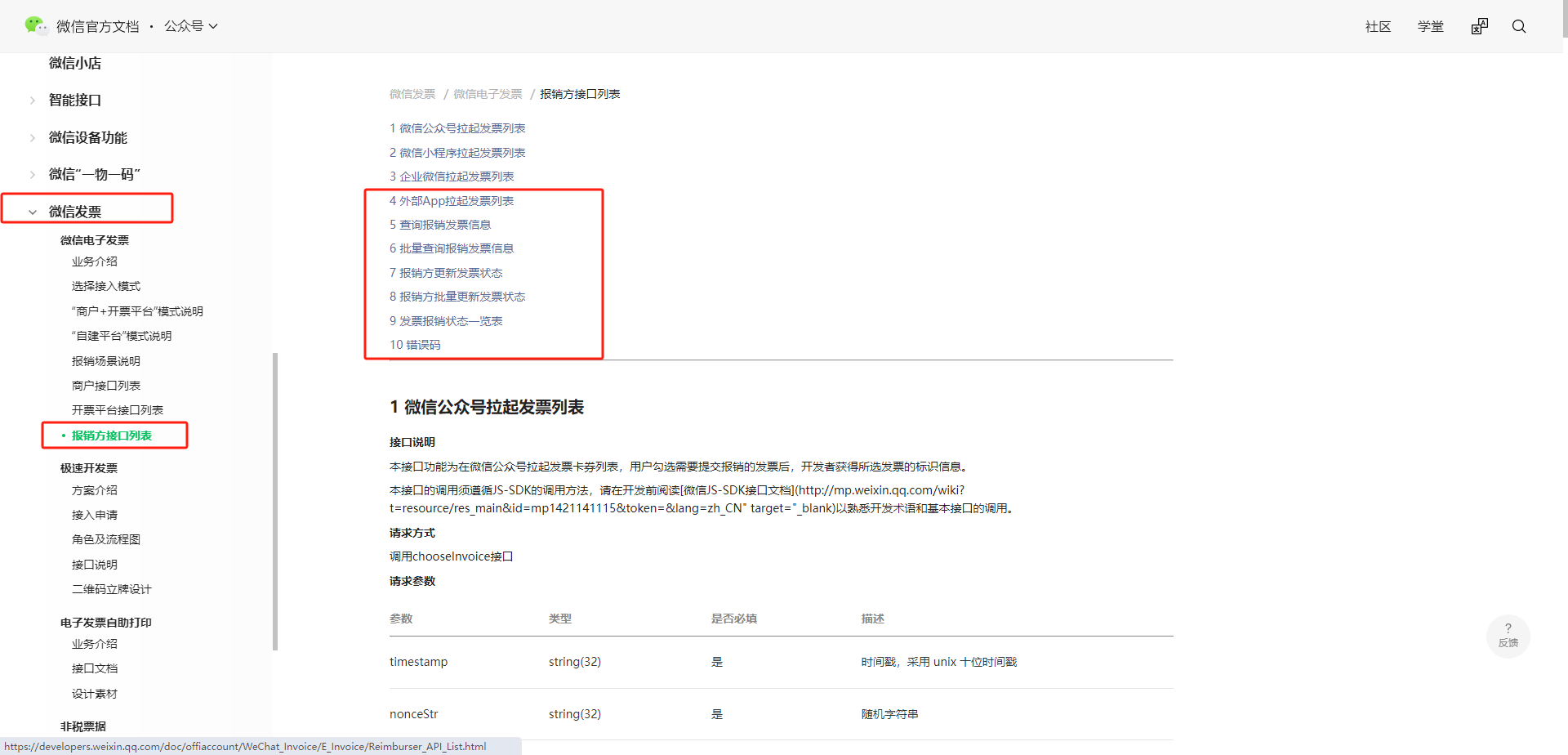Jump to 7 报销方更新发票状态
The height and width of the screenshot is (755, 1568).
(x=446, y=273)
